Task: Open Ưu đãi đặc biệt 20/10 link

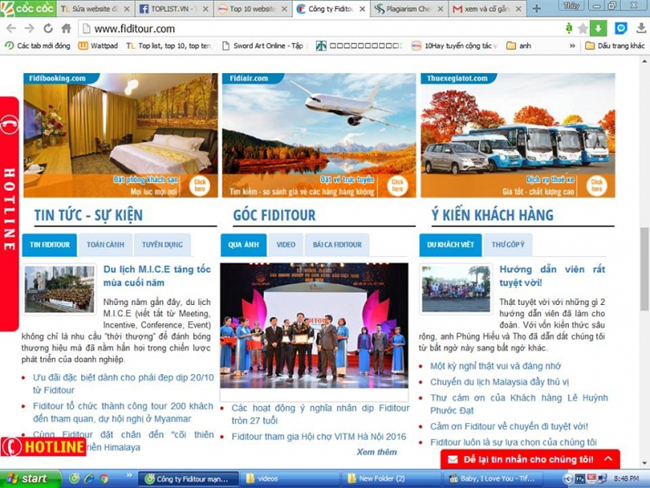Action: pos(123,384)
